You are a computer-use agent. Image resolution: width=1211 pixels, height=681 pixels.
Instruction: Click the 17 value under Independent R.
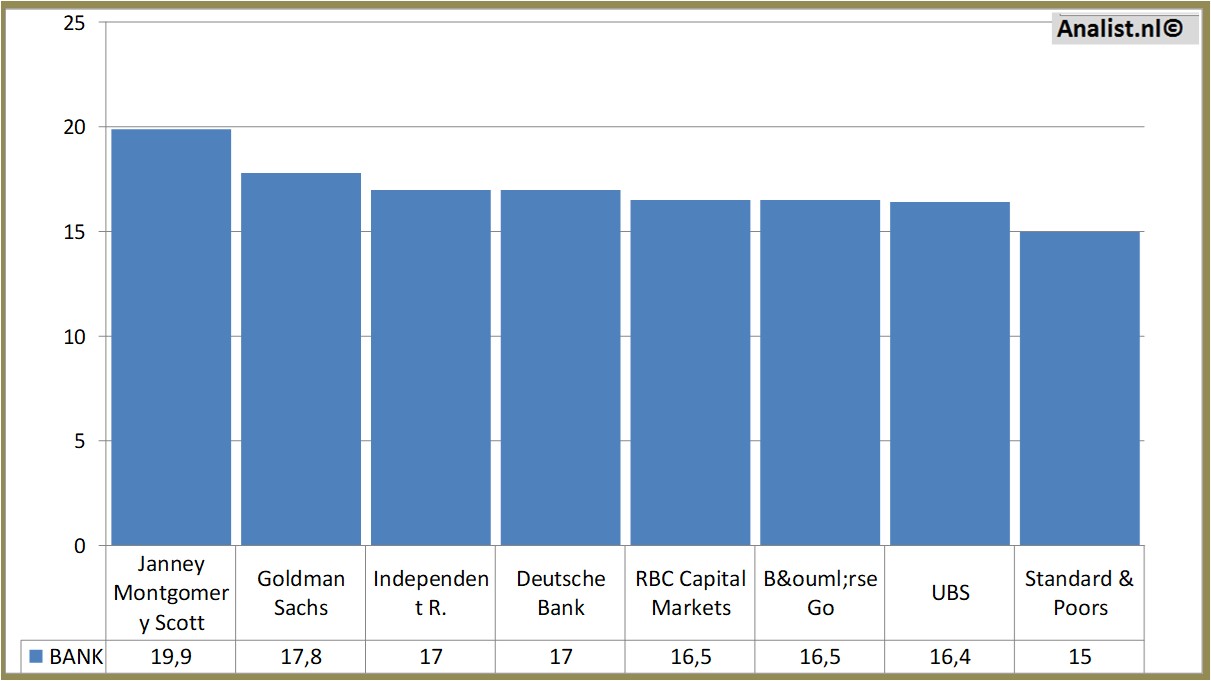tap(431, 657)
